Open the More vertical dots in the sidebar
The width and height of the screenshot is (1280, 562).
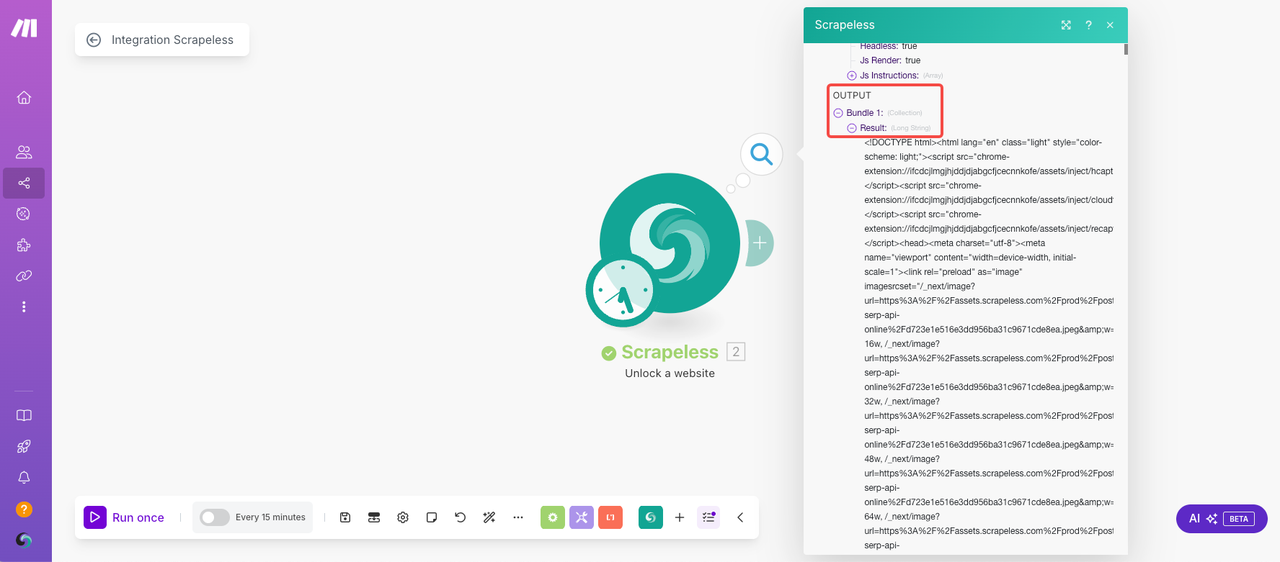pyautogui.click(x=24, y=307)
